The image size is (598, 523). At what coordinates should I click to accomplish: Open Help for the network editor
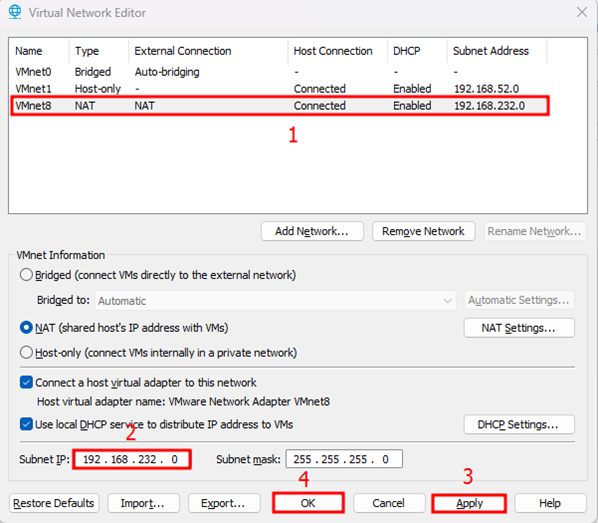[550, 503]
